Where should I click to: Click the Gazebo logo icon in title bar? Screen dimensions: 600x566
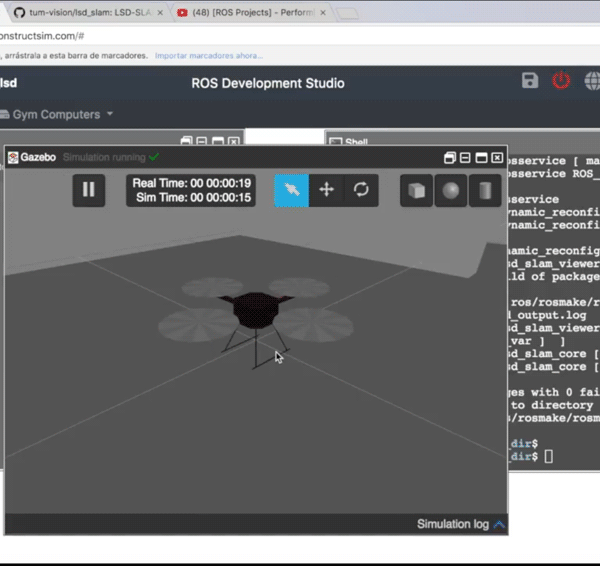coord(13,157)
